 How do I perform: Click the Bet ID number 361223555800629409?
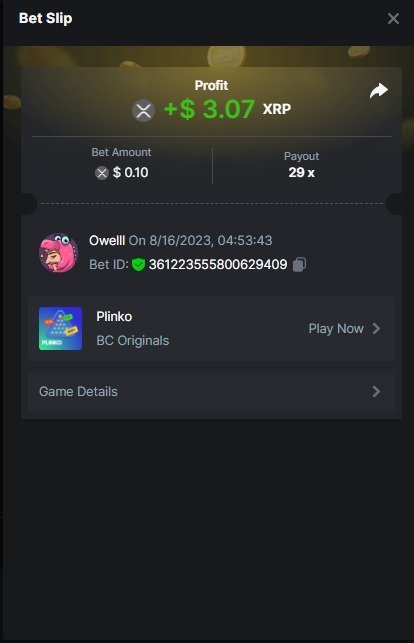coord(218,264)
